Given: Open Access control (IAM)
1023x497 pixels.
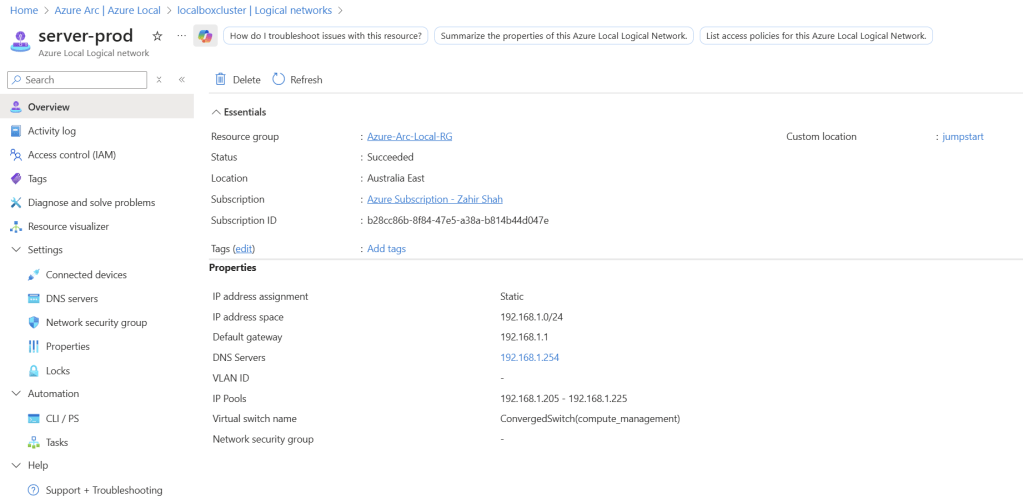Looking at the screenshot, I should pyautogui.click(x=72, y=155).
